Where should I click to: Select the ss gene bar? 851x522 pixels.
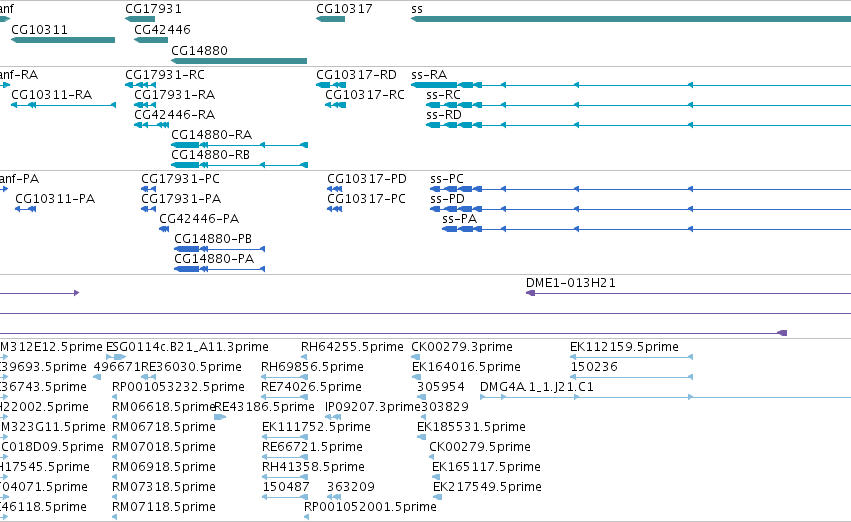click(x=631, y=19)
